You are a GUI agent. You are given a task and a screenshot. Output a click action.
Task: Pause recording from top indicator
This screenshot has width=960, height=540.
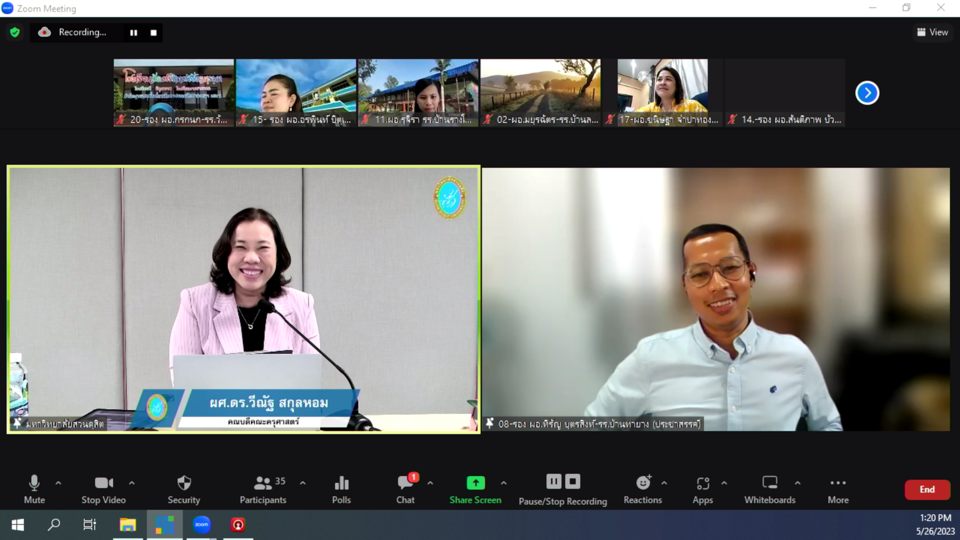tap(133, 32)
